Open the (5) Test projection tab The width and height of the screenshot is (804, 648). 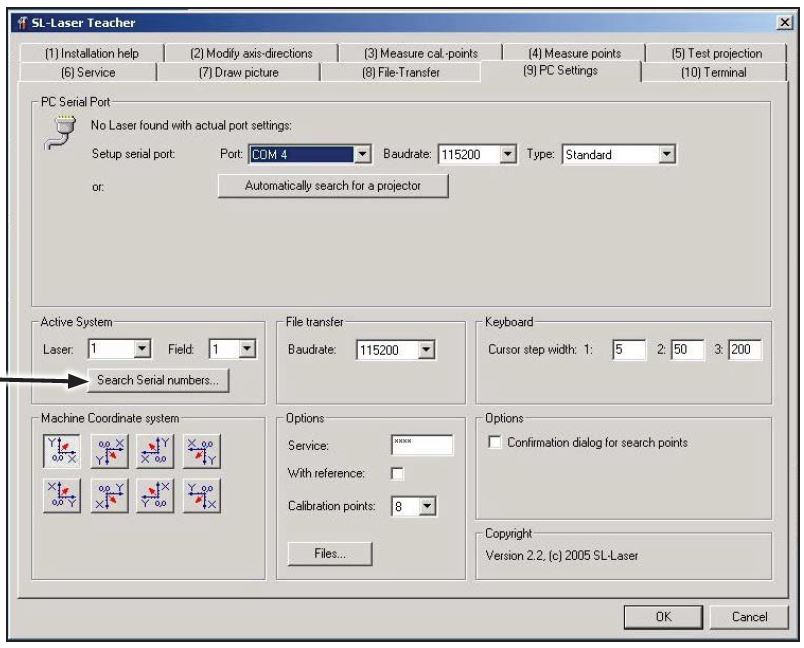point(716,53)
